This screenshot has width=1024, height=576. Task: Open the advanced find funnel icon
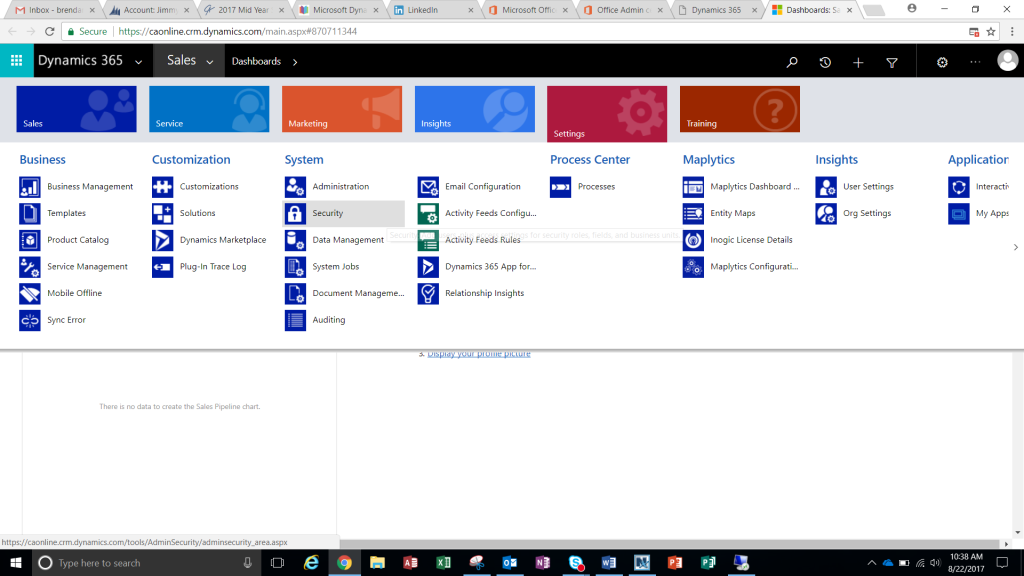(891, 62)
